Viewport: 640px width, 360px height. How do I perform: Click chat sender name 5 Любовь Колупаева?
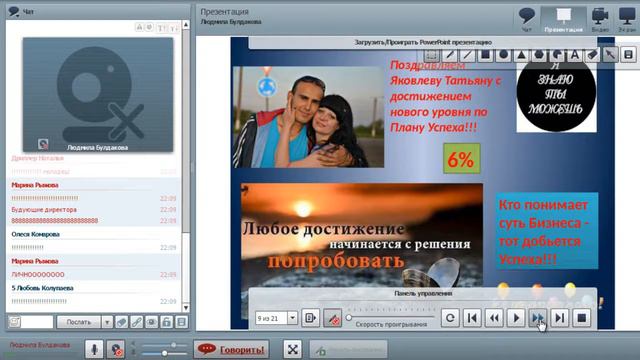(x=42, y=288)
